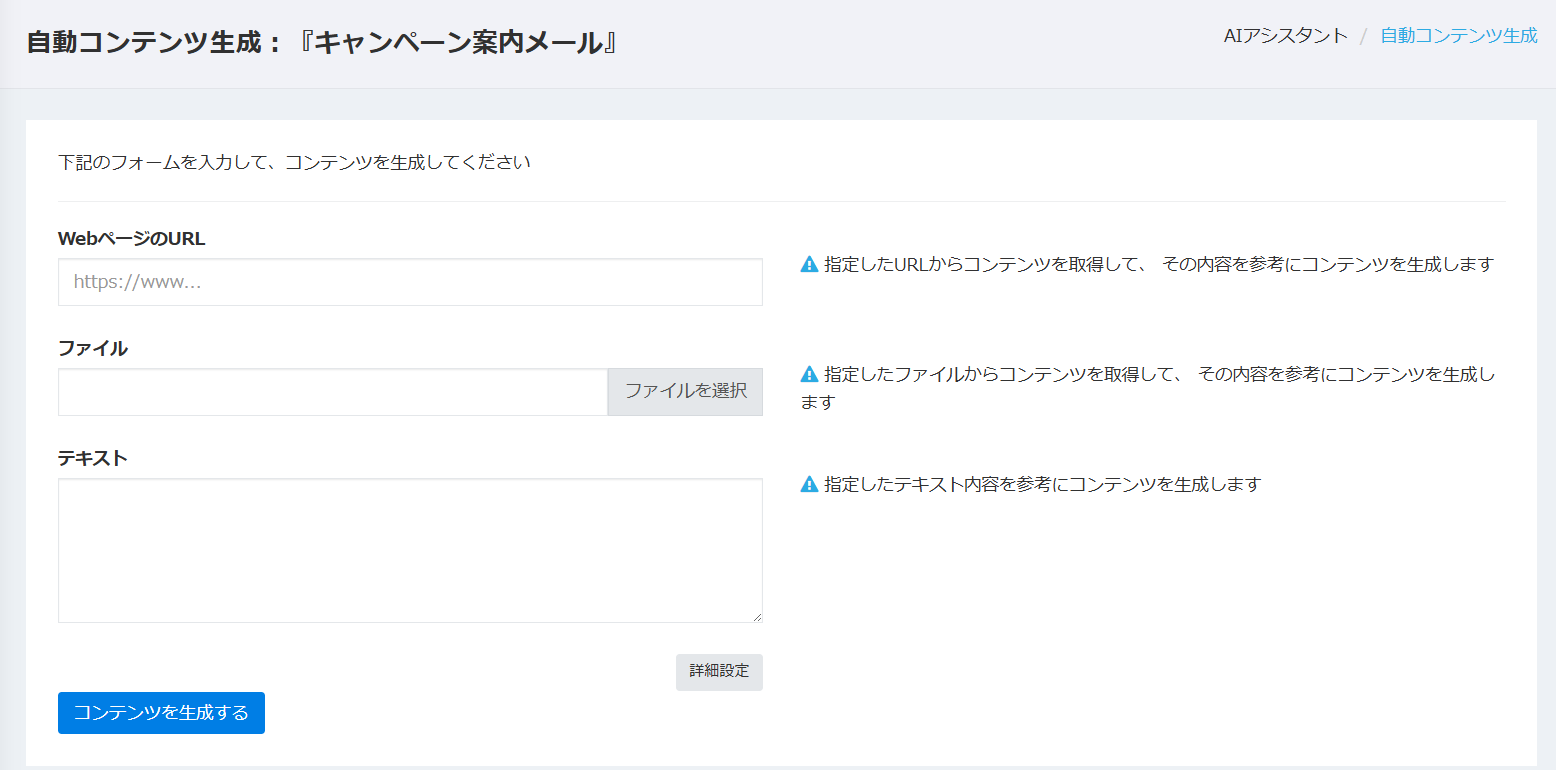Click the テキスト field label
This screenshot has width=1556, height=770.
pos(93,458)
